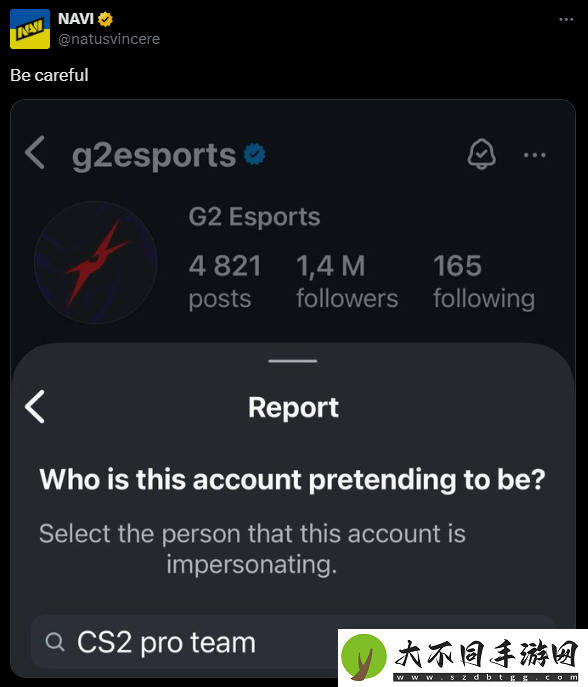The image size is (588, 687).
Task: Click the blue verified badge beside g2esports
Action: click(x=255, y=154)
